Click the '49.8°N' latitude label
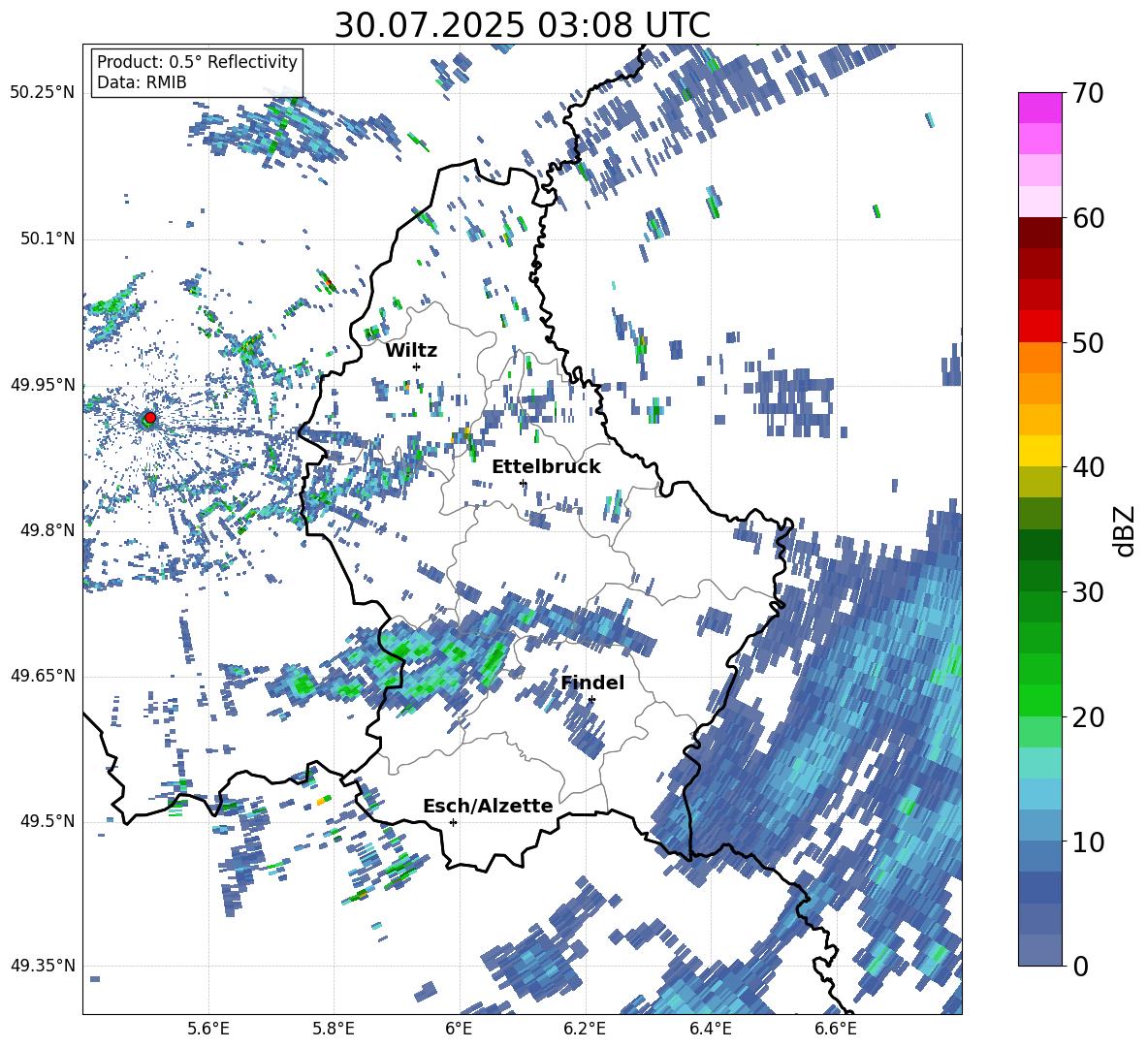1148x1048 pixels. (47, 530)
